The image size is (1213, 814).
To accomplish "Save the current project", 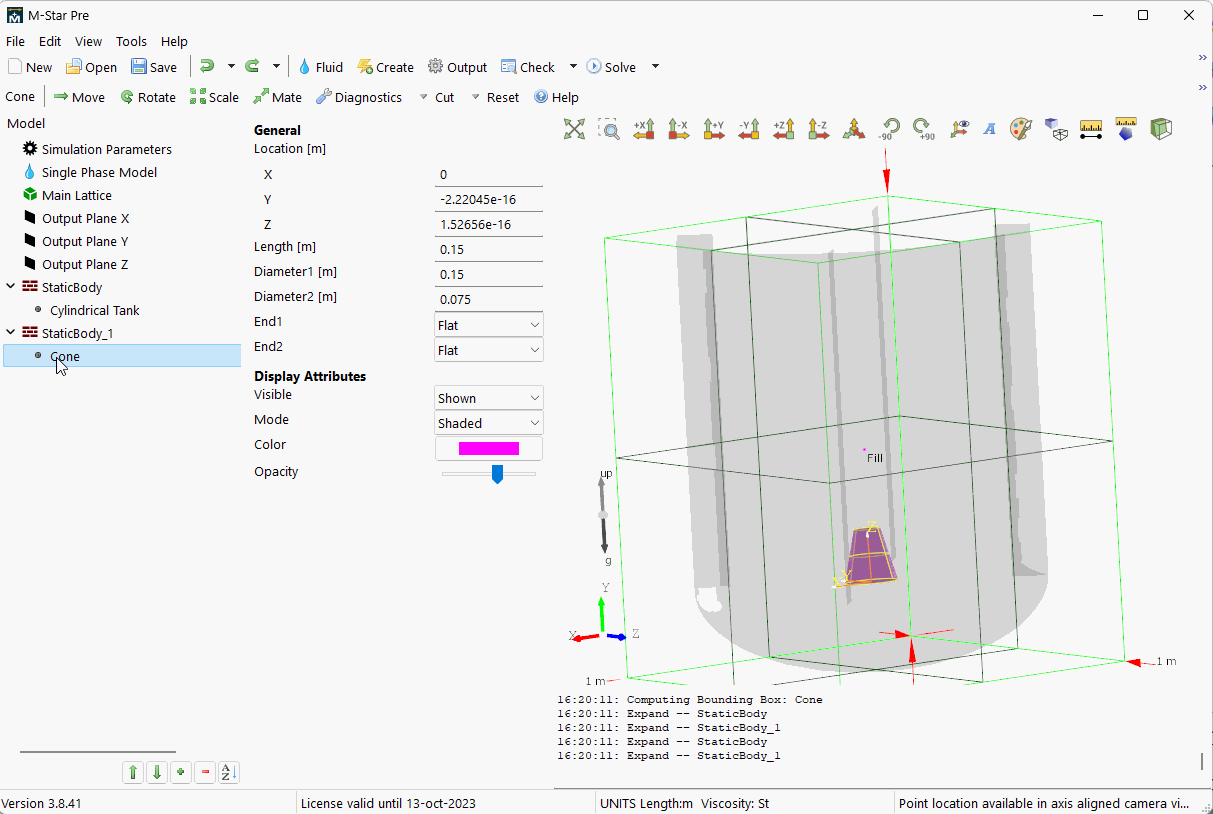I will (x=154, y=67).
